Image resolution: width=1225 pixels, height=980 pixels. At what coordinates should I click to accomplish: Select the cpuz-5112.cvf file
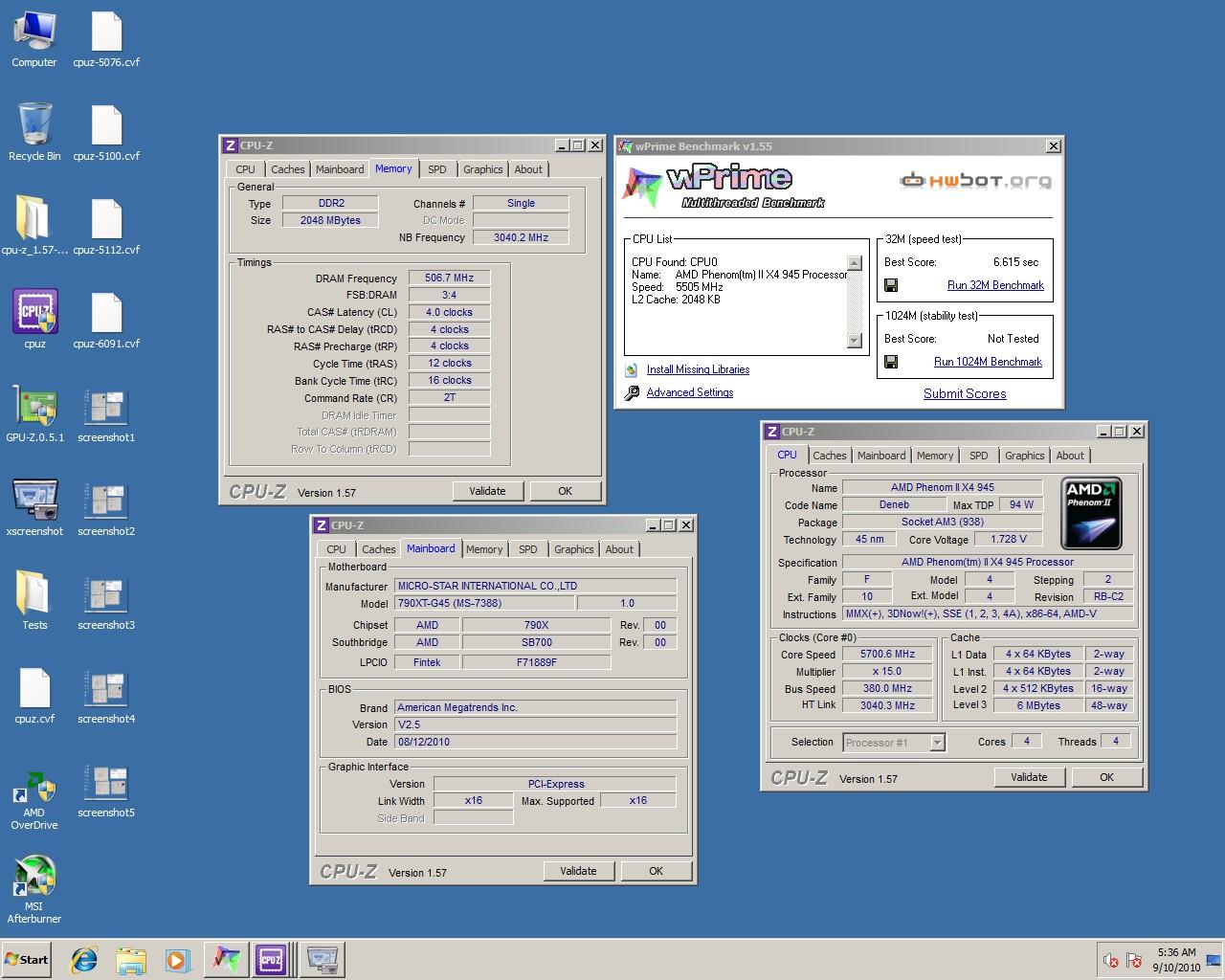point(106,226)
